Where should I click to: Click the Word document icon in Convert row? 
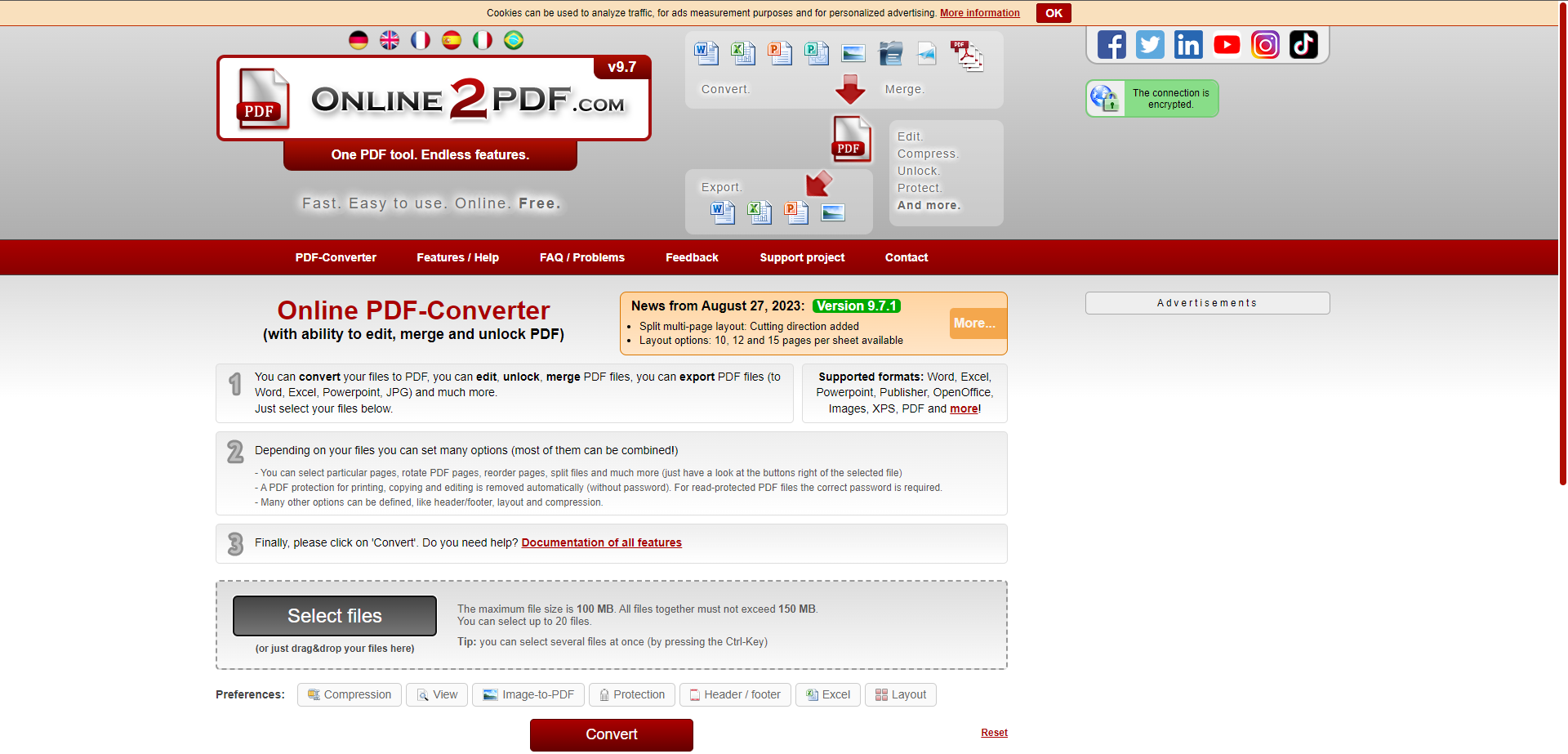click(706, 53)
